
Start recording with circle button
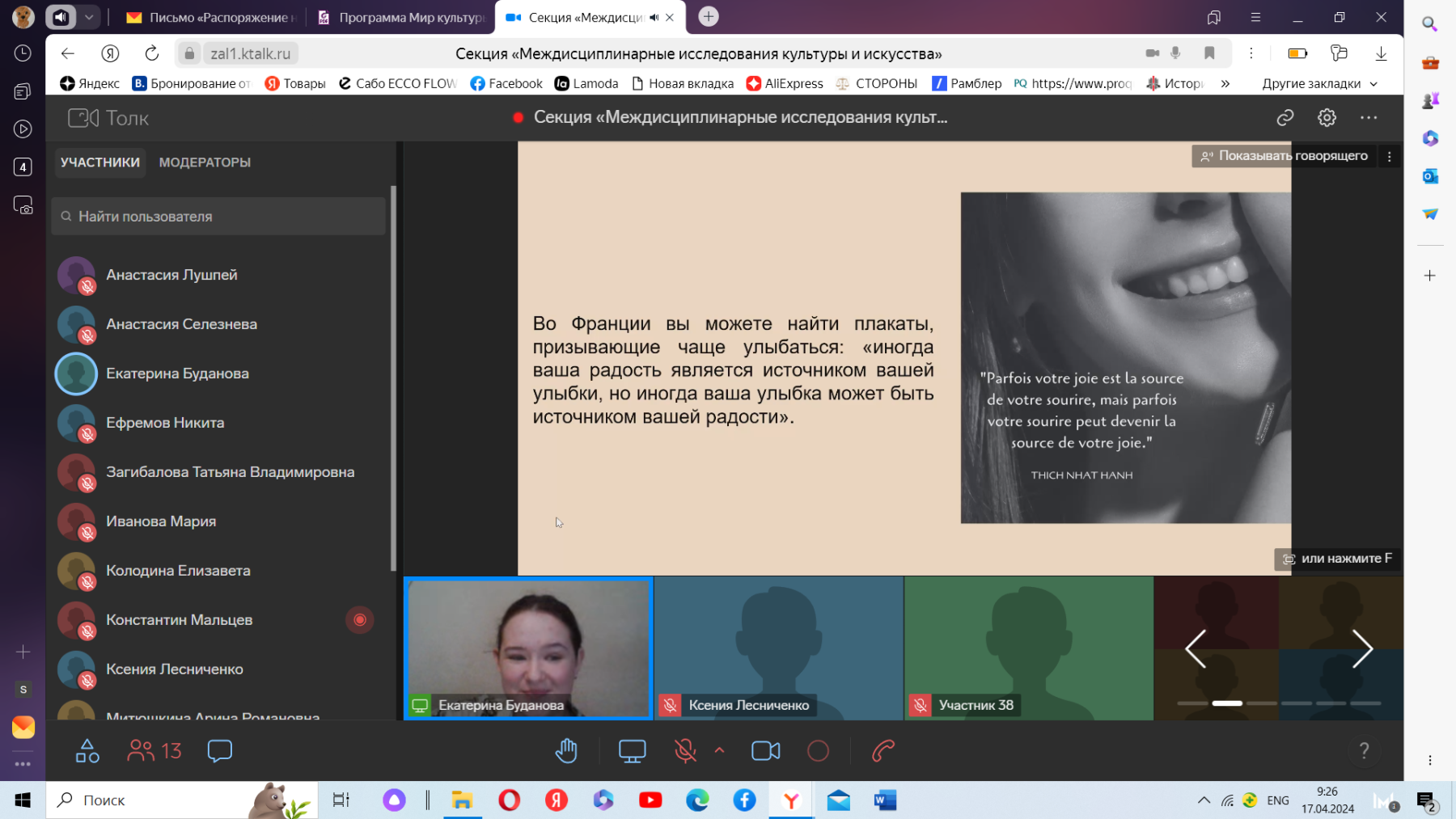[x=818, y=751]
